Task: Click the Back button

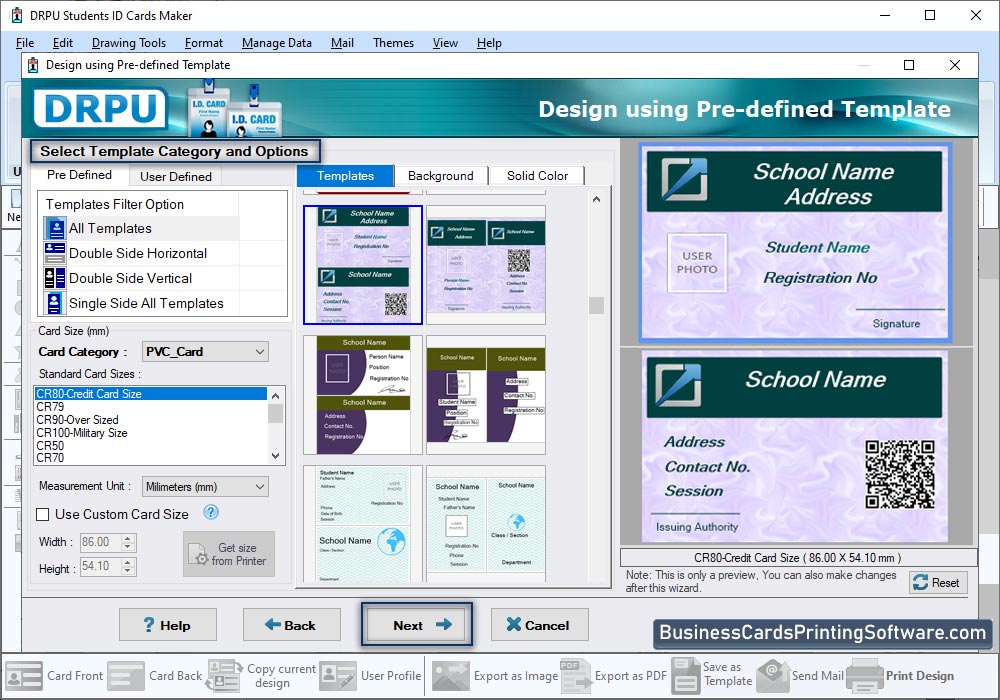Action: pos(291,625)
